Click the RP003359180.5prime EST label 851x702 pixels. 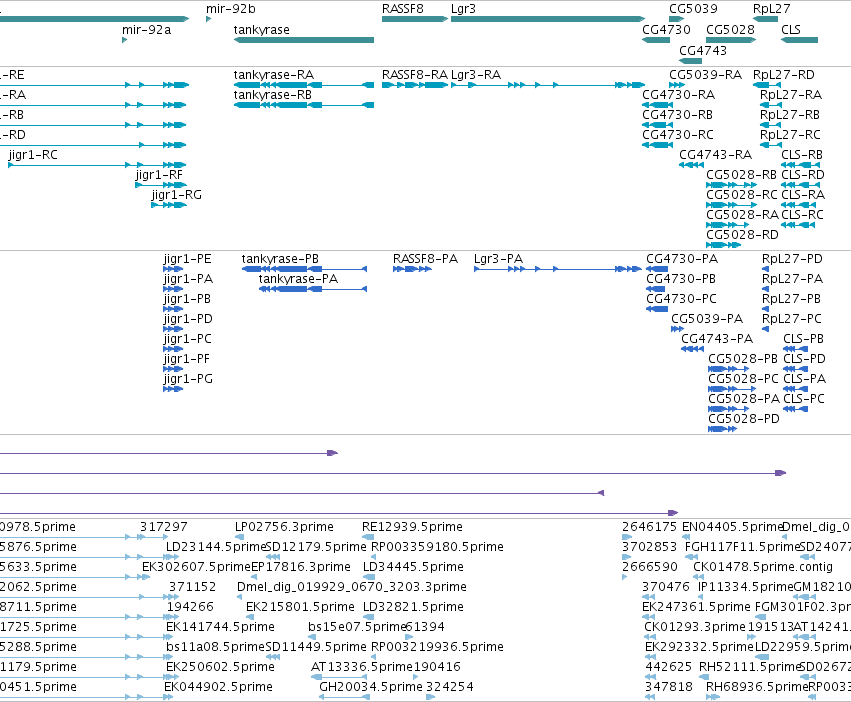click(x=437, y=546)
